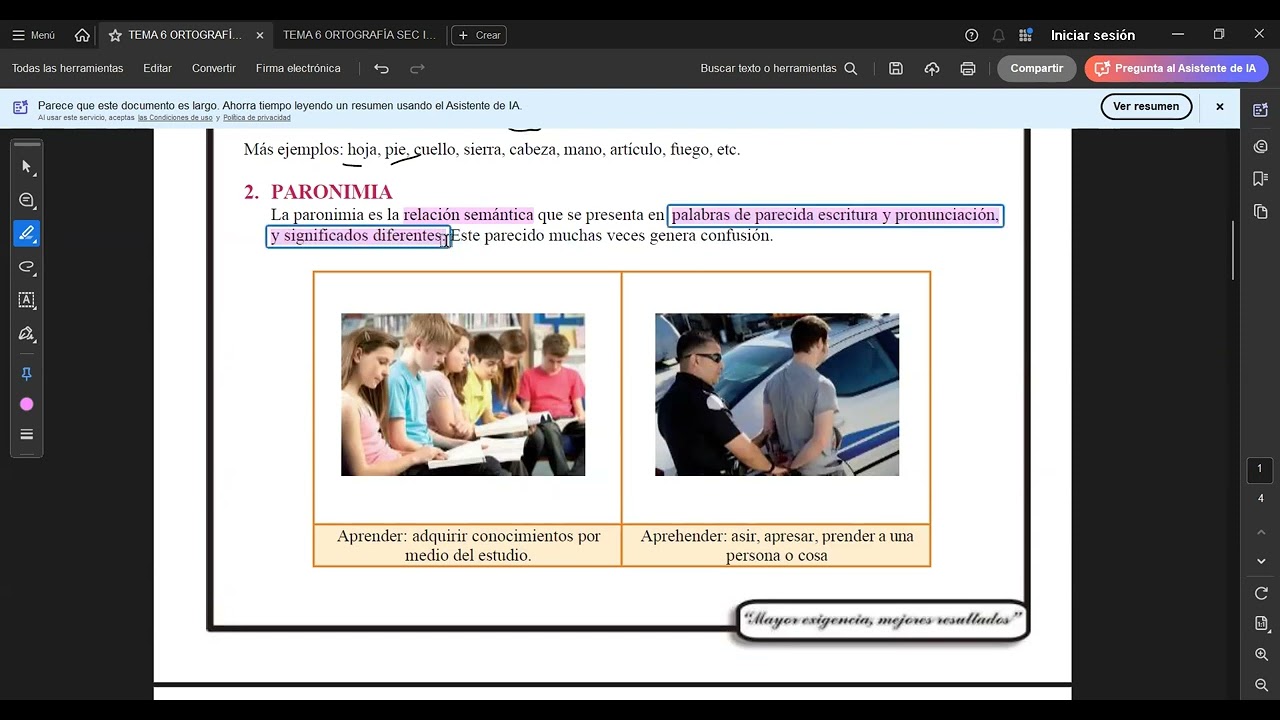Image resolution: width=1280 pixels, height=720 pixels.
Task: Open notifications bell icon
Action: (x=998, y=35)
